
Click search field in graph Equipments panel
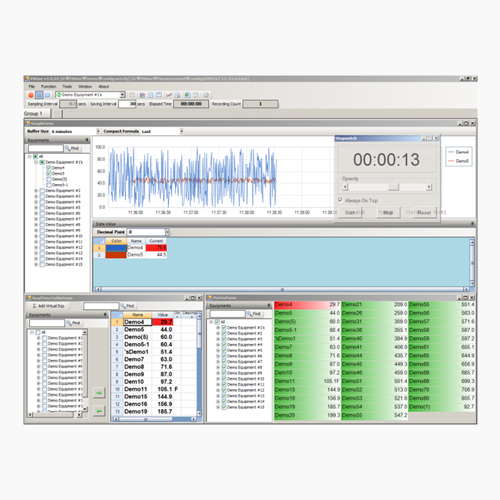pos(46,148)
